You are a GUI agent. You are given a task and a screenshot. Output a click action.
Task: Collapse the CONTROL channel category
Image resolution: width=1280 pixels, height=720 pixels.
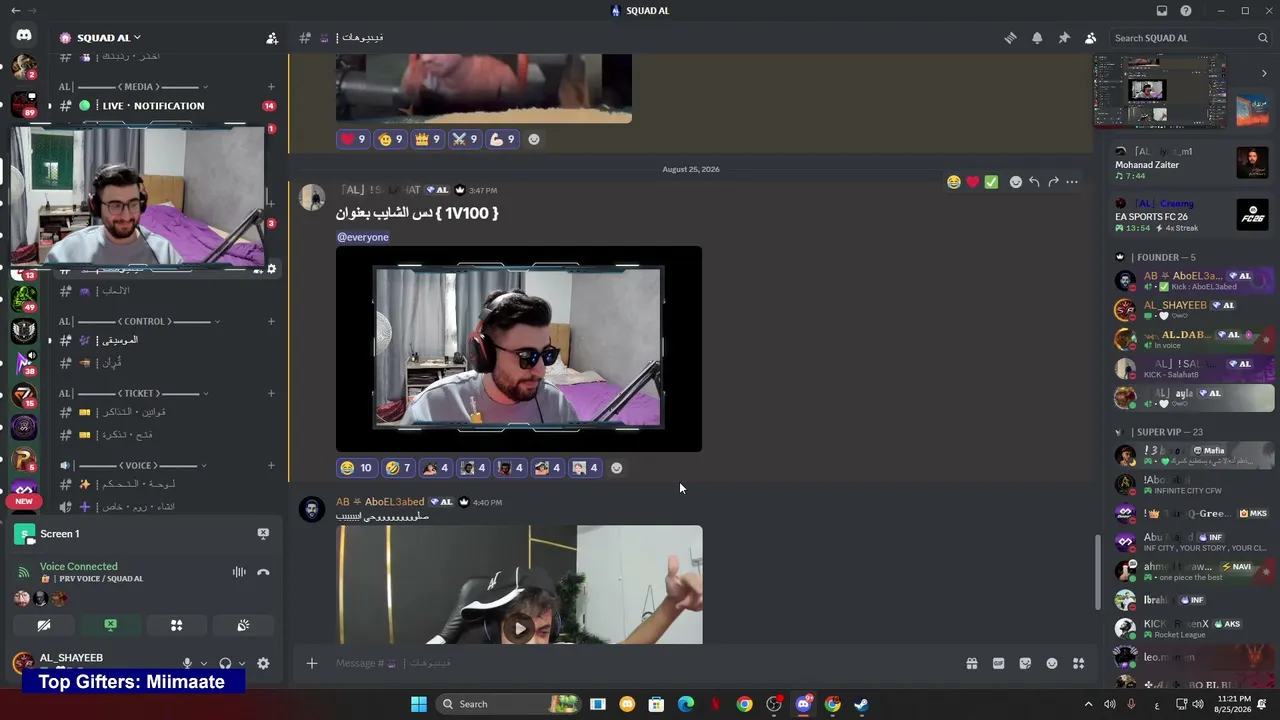[139, 321]
